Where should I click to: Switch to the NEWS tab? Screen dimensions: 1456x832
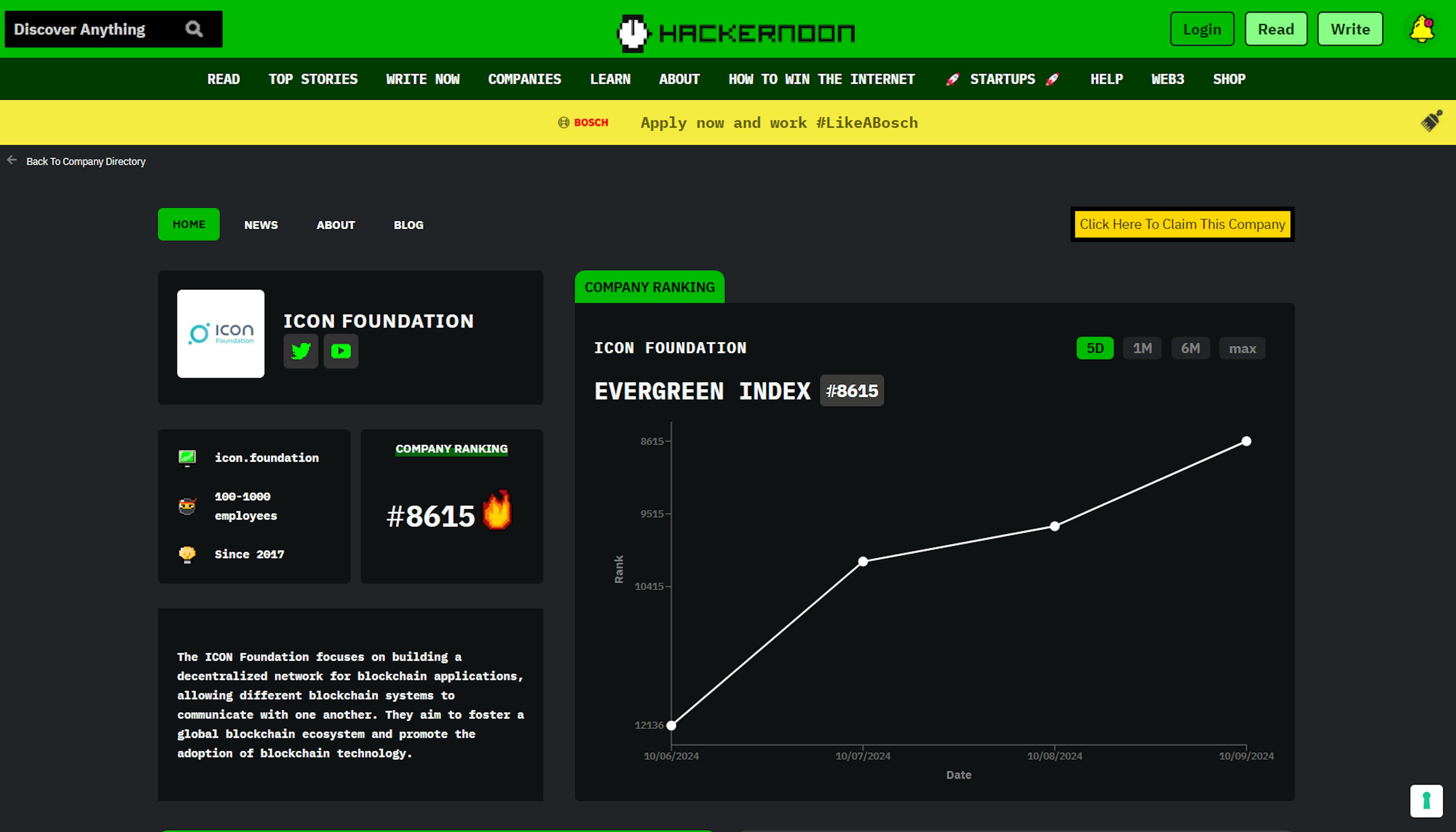tap(260, 224)
